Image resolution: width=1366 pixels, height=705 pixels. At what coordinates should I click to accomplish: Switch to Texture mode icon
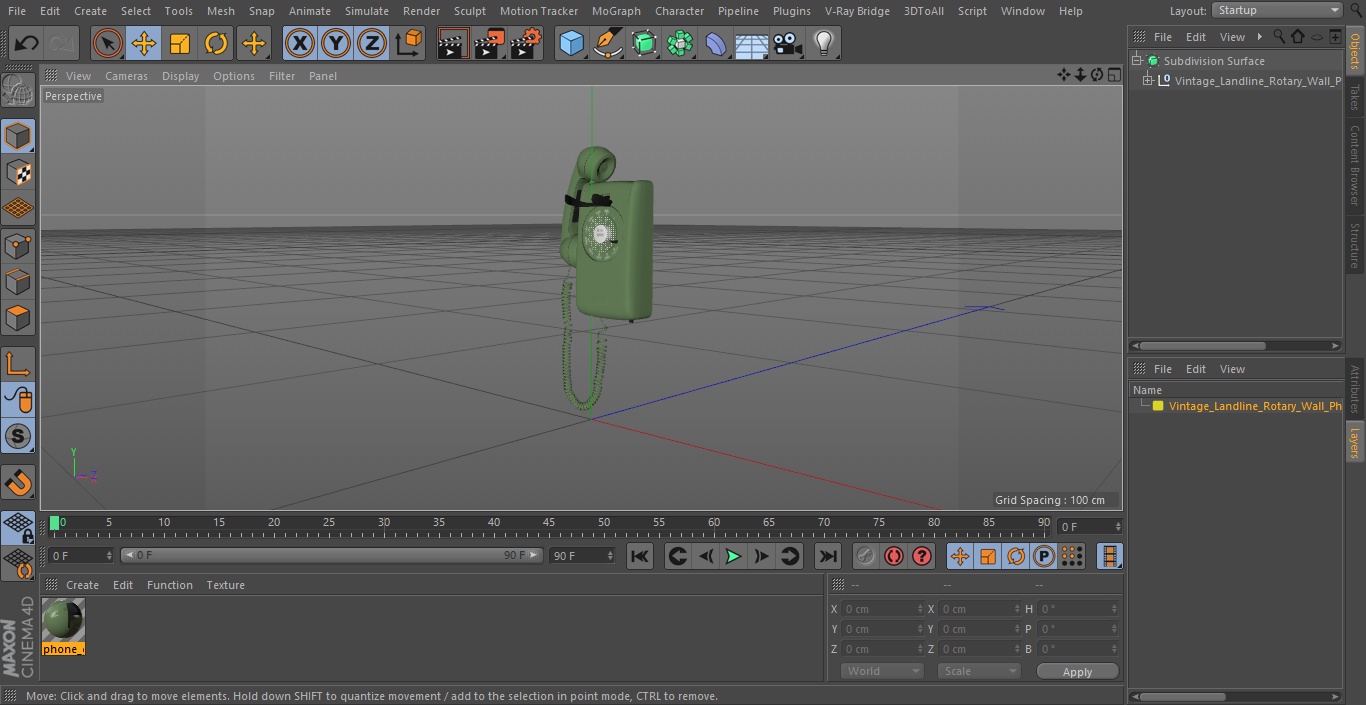click(x=18, y=173)
